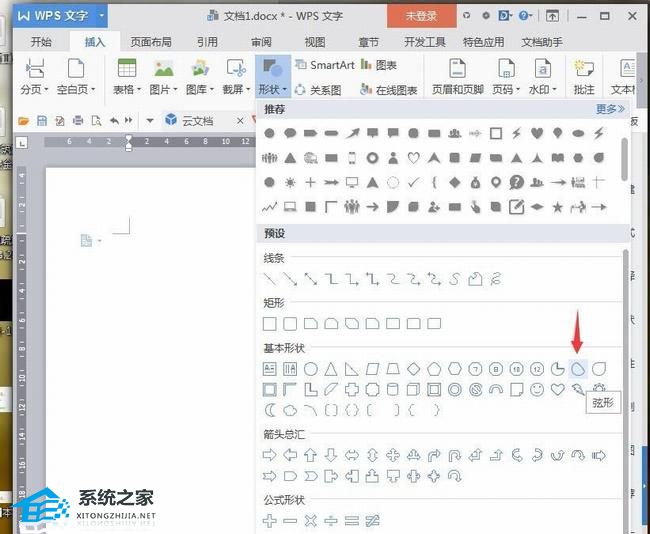
Task: Switch to the 引用 tab
Action: (x=207, y=42)
